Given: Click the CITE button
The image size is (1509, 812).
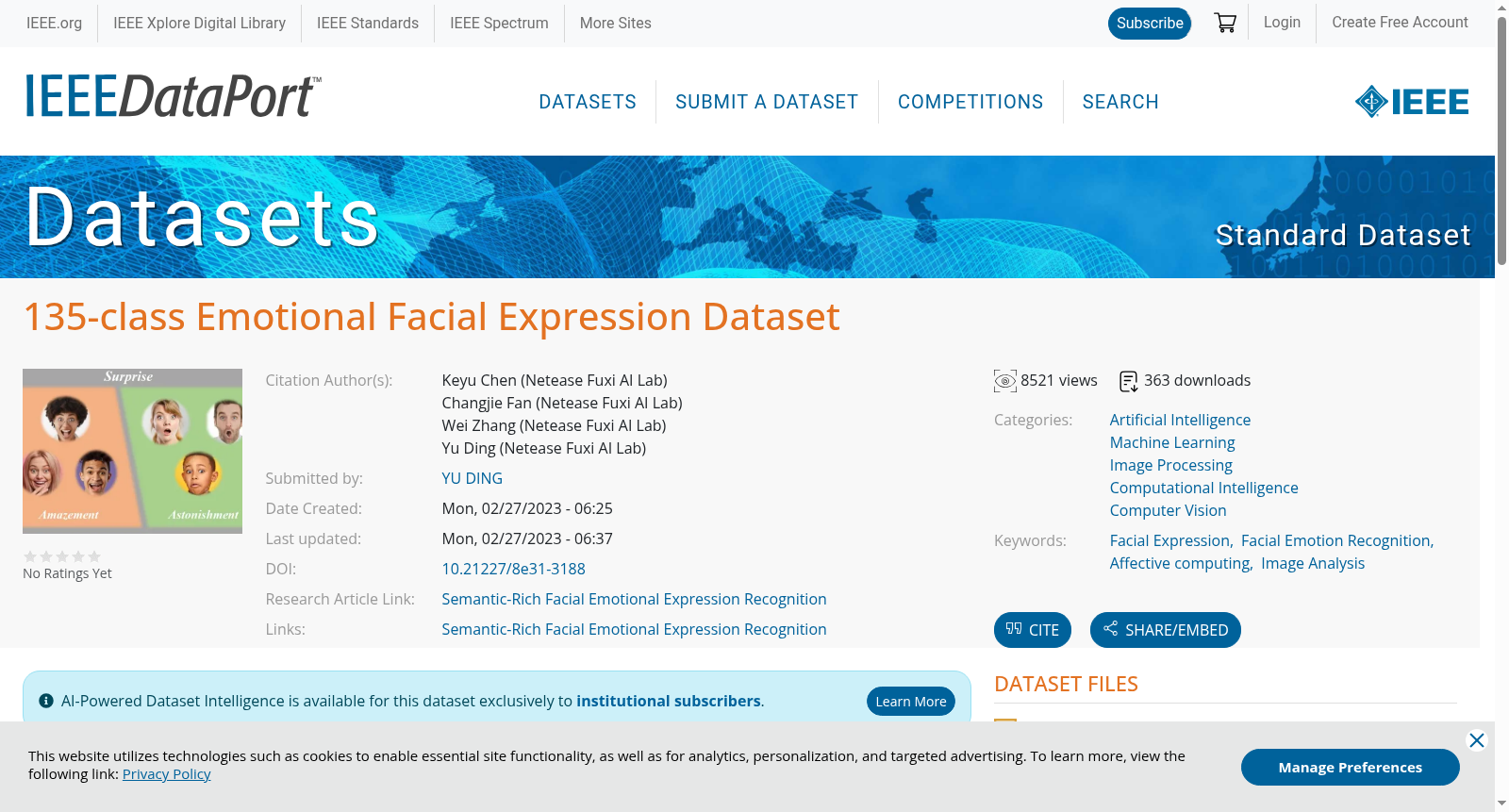Looking at the screenshot, I should (x=1033, y=630).
